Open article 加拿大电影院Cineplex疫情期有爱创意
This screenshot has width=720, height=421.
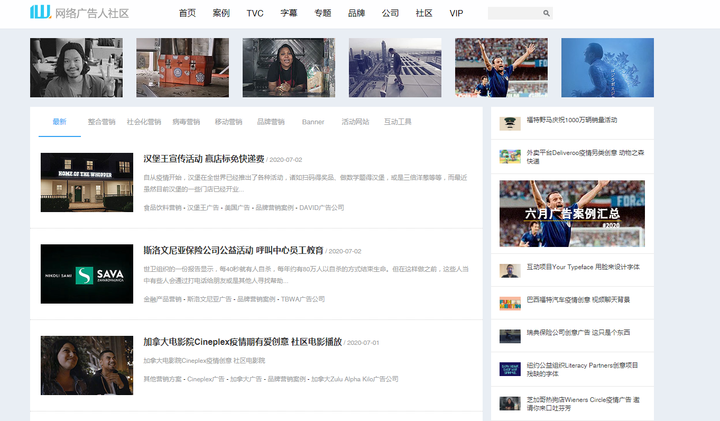(242, 342)
